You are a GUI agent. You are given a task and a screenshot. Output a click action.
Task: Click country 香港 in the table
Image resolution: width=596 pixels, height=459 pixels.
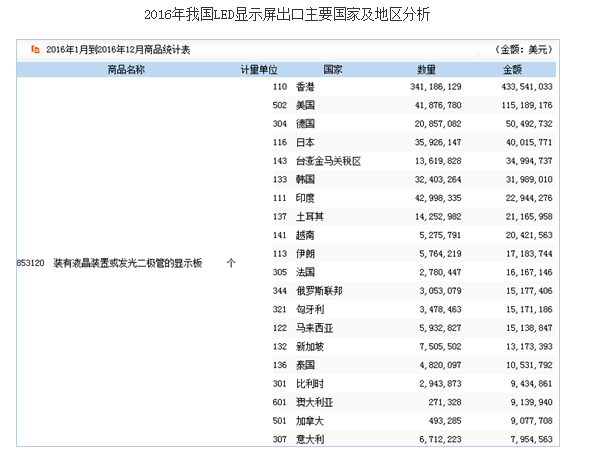coord(305,87)
